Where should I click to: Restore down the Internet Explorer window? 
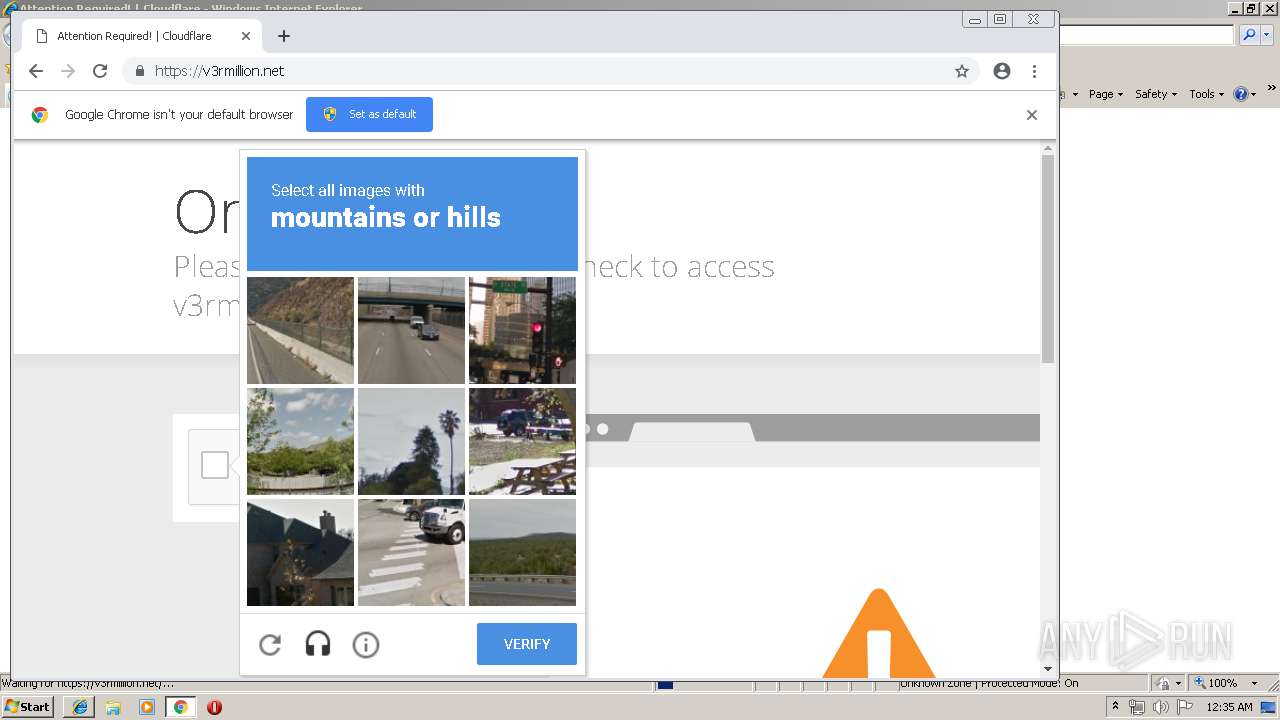1251,8
